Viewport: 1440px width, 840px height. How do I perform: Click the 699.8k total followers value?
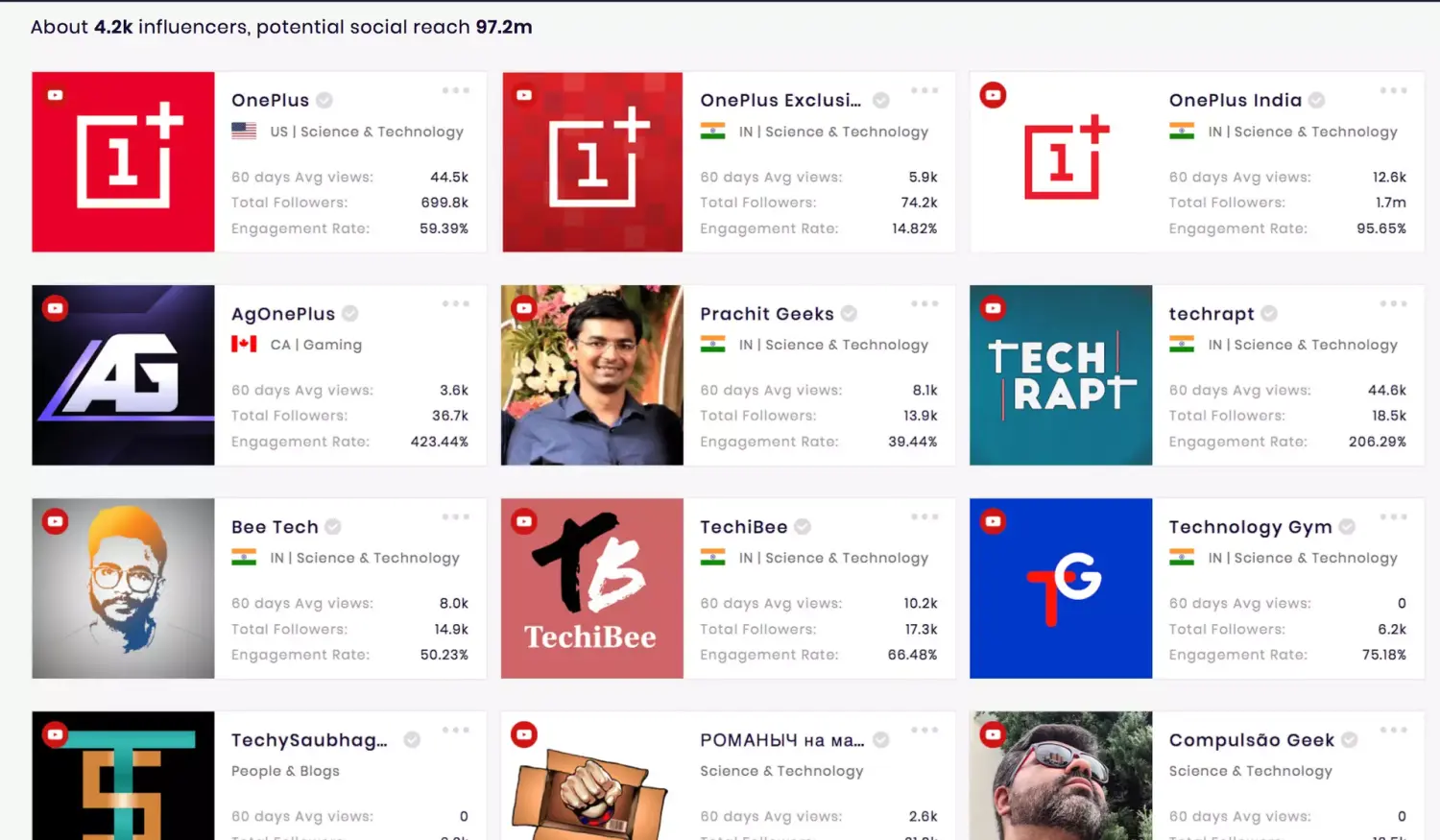click(x=444, y=203)
